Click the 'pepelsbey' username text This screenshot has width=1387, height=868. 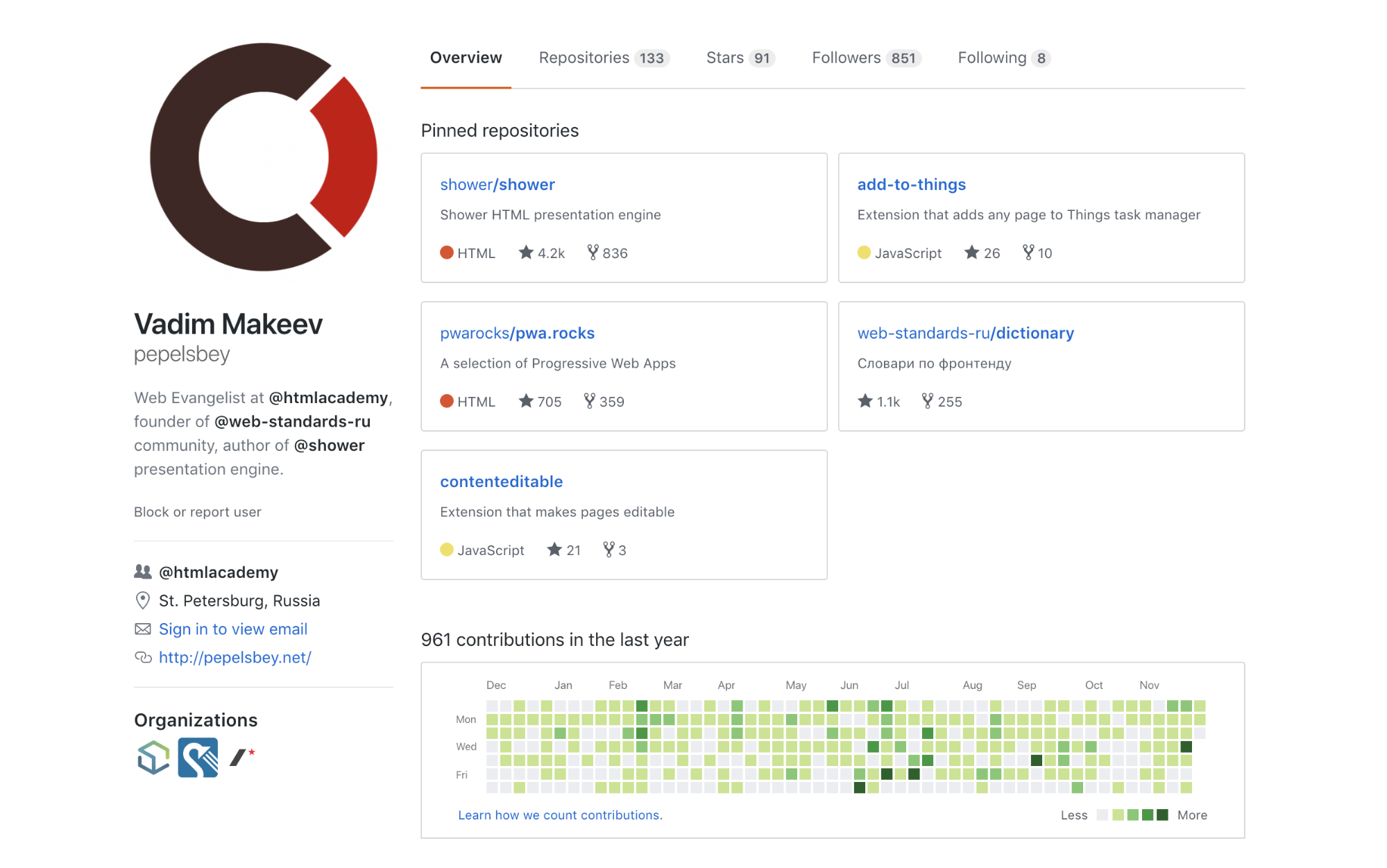pyautogui.click(x=182, y=354)
